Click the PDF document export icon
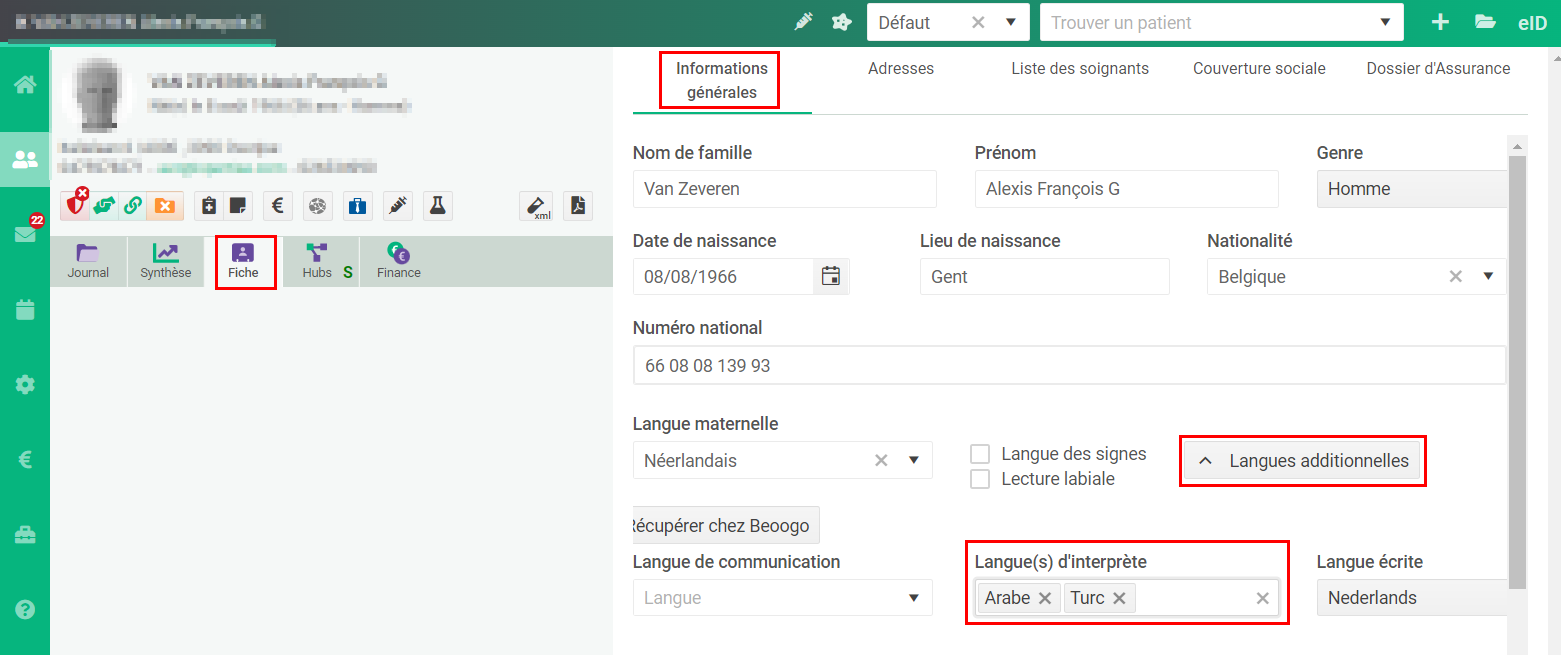This screenshot has height=655, width=1561. click(x=578, y=206)
